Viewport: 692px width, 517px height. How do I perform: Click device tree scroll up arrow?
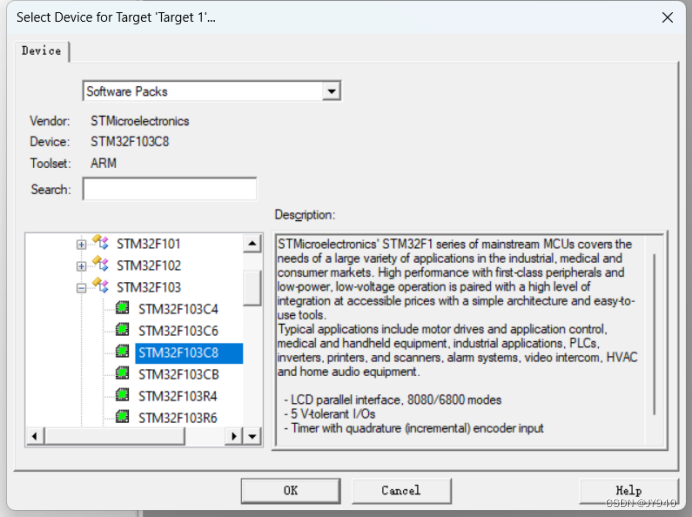252,243
